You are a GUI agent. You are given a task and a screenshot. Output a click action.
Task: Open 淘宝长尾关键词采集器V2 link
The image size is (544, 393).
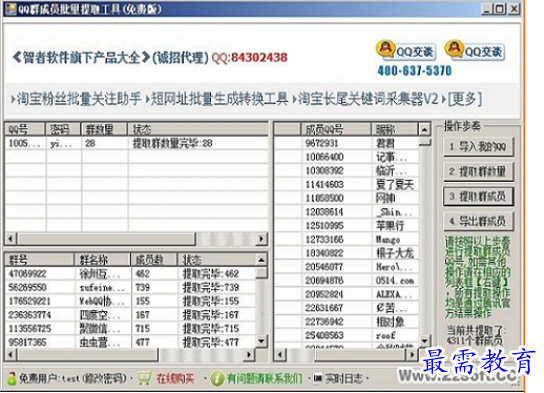pos(368,99)
